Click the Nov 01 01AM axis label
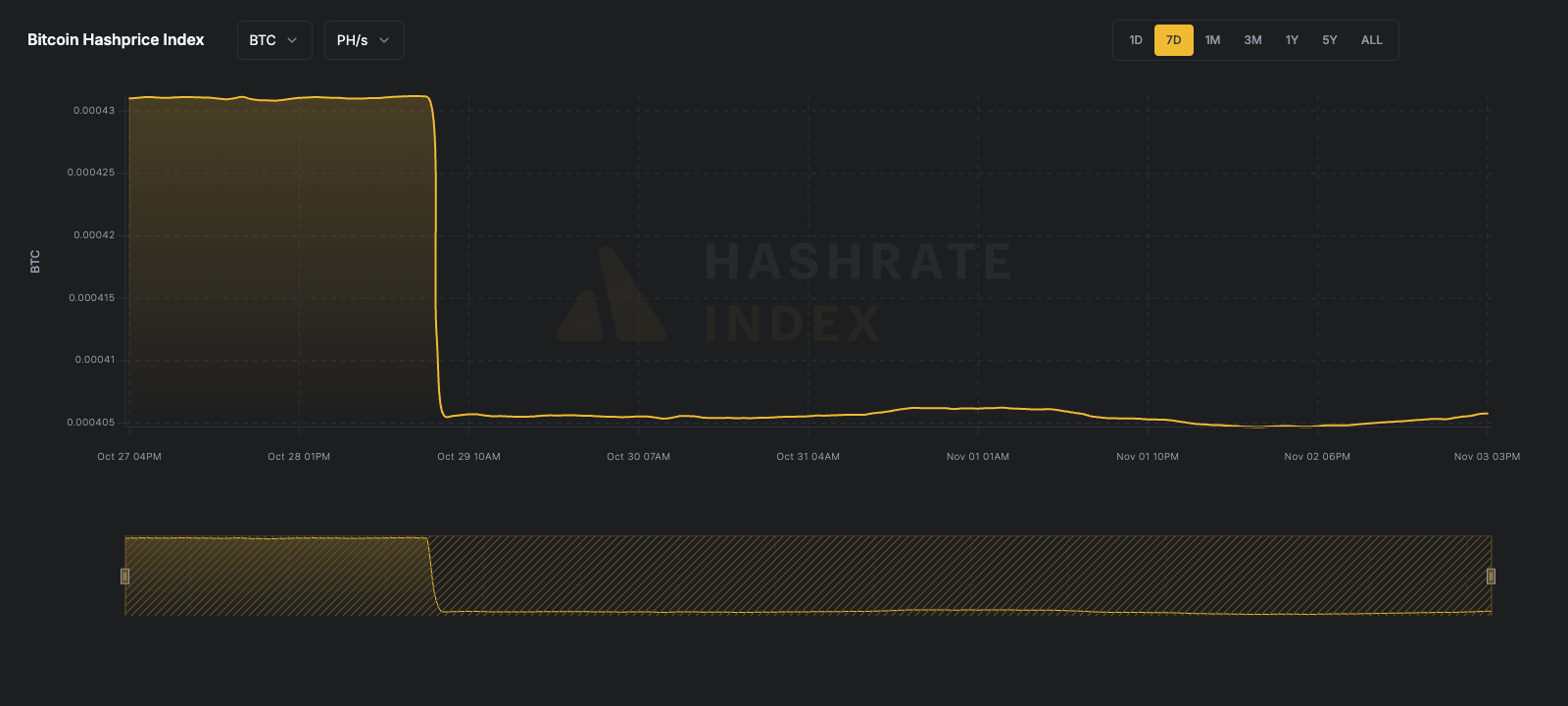The height and width of the screenshot is (706, 1568). (x=978, y=457)
